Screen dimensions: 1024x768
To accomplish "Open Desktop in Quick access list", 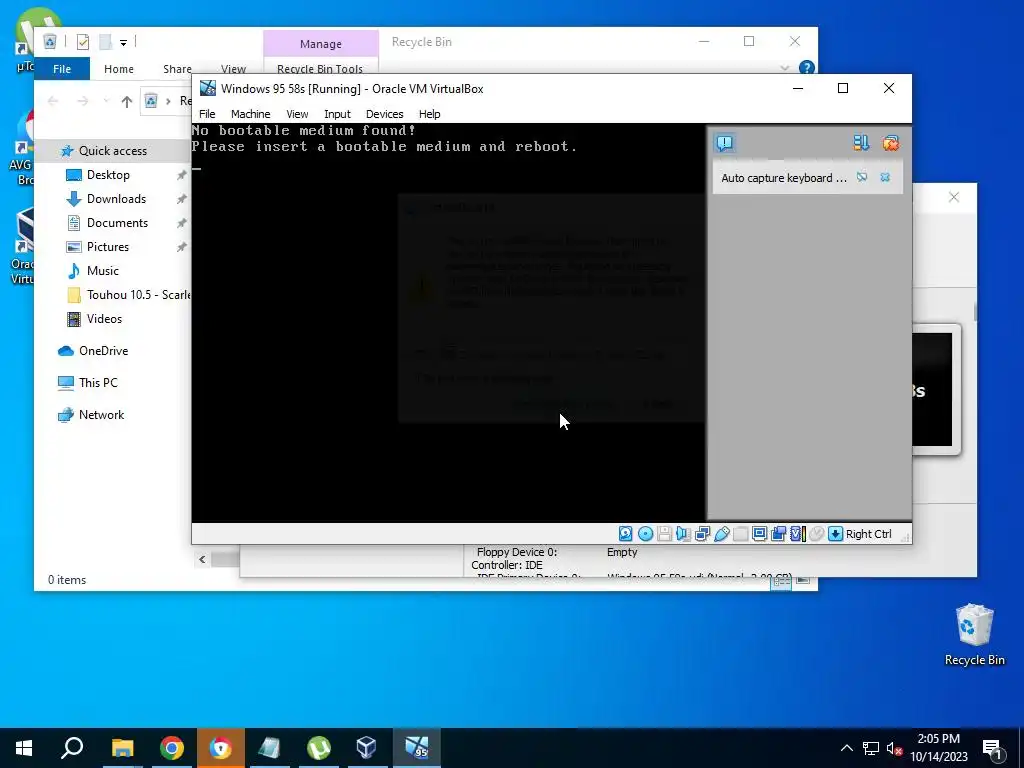I will click(x=108, y=175).
